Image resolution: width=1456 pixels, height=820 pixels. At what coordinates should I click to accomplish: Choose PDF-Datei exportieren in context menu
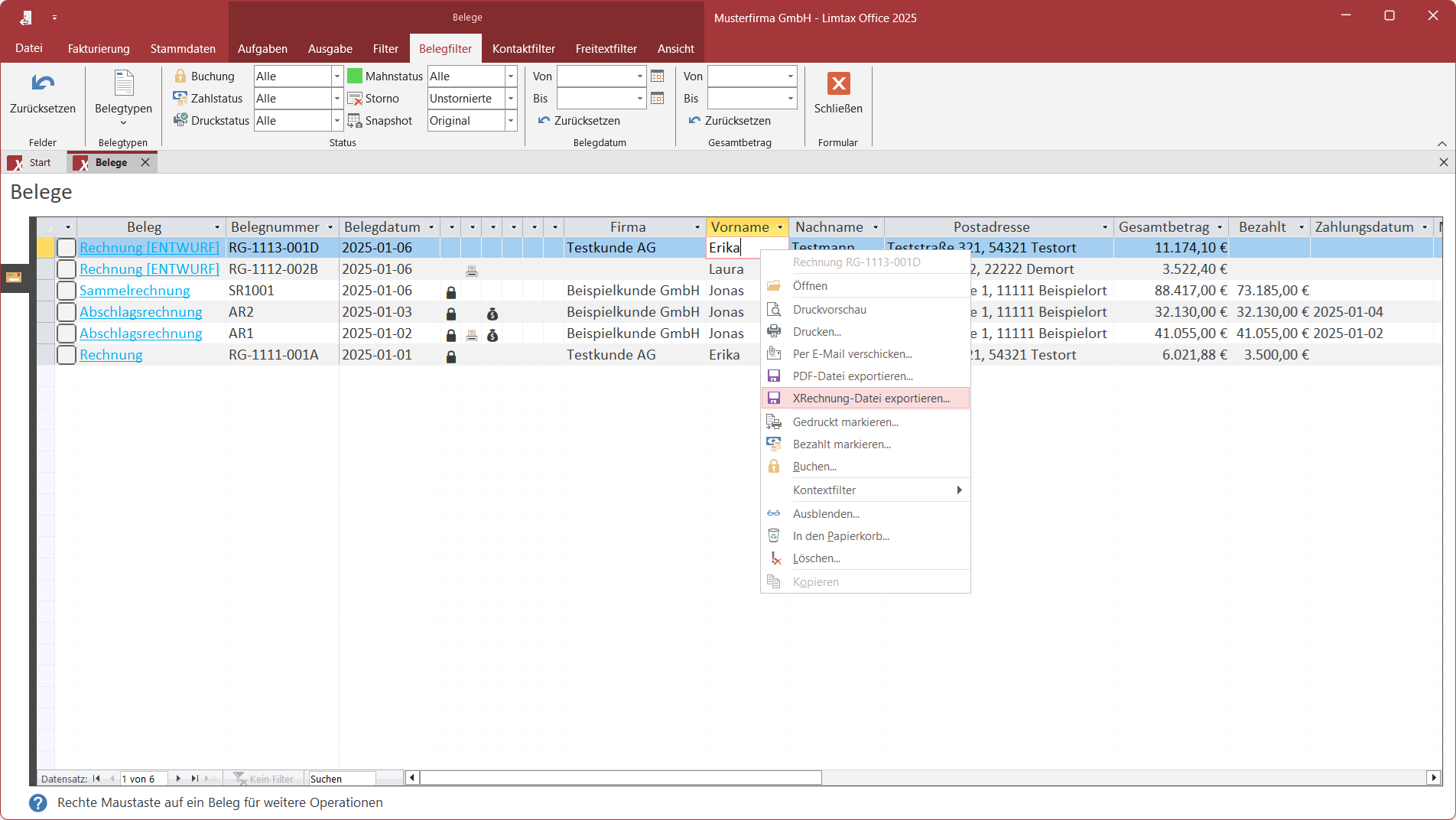pyautogui.click(x=866, y=376)
